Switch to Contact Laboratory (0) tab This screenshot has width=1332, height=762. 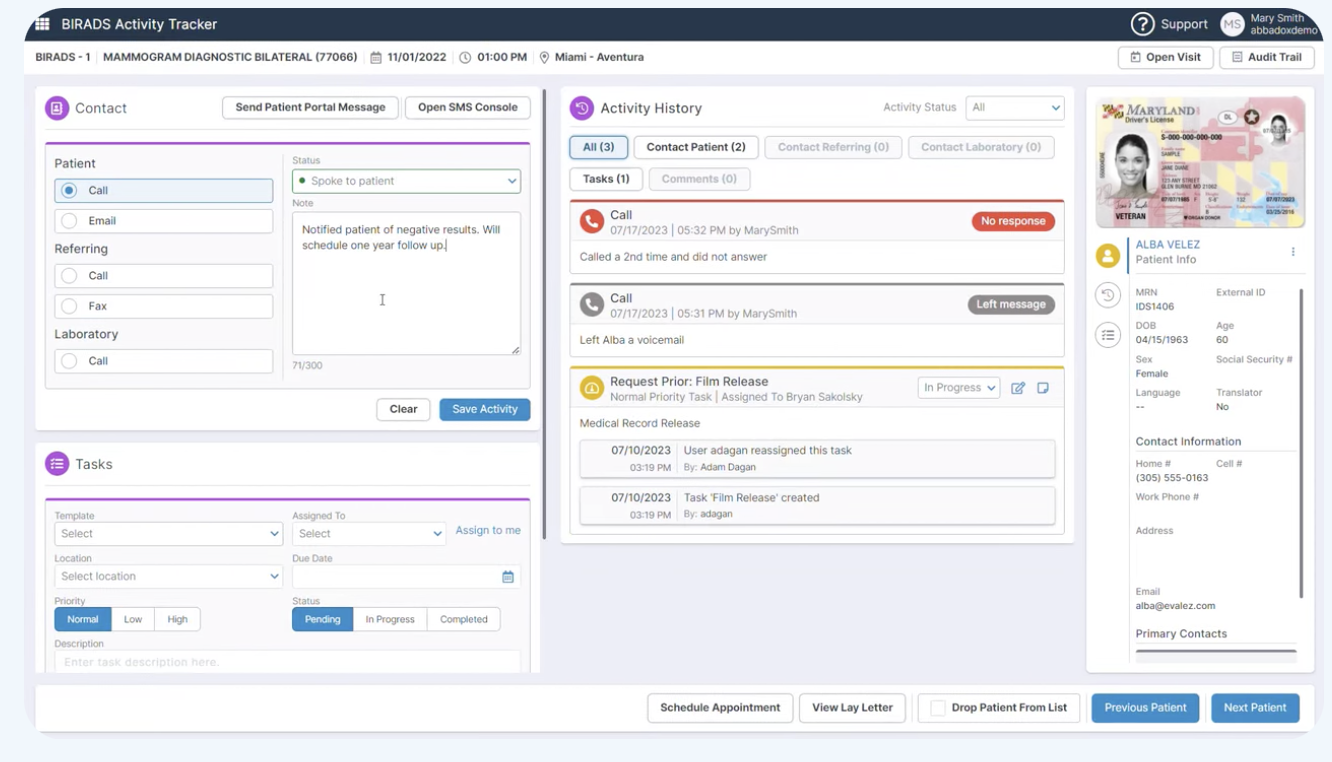pyautogui.click(x=981, y=147)
